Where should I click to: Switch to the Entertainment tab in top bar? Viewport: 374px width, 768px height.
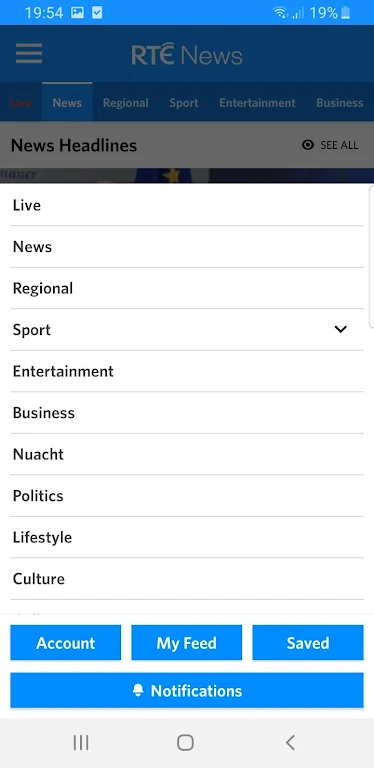point(257,103)
